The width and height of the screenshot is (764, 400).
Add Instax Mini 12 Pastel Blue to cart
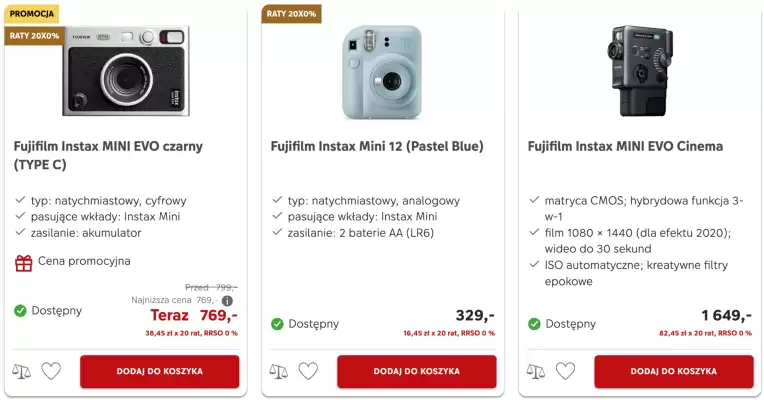(x=416, y=371)
